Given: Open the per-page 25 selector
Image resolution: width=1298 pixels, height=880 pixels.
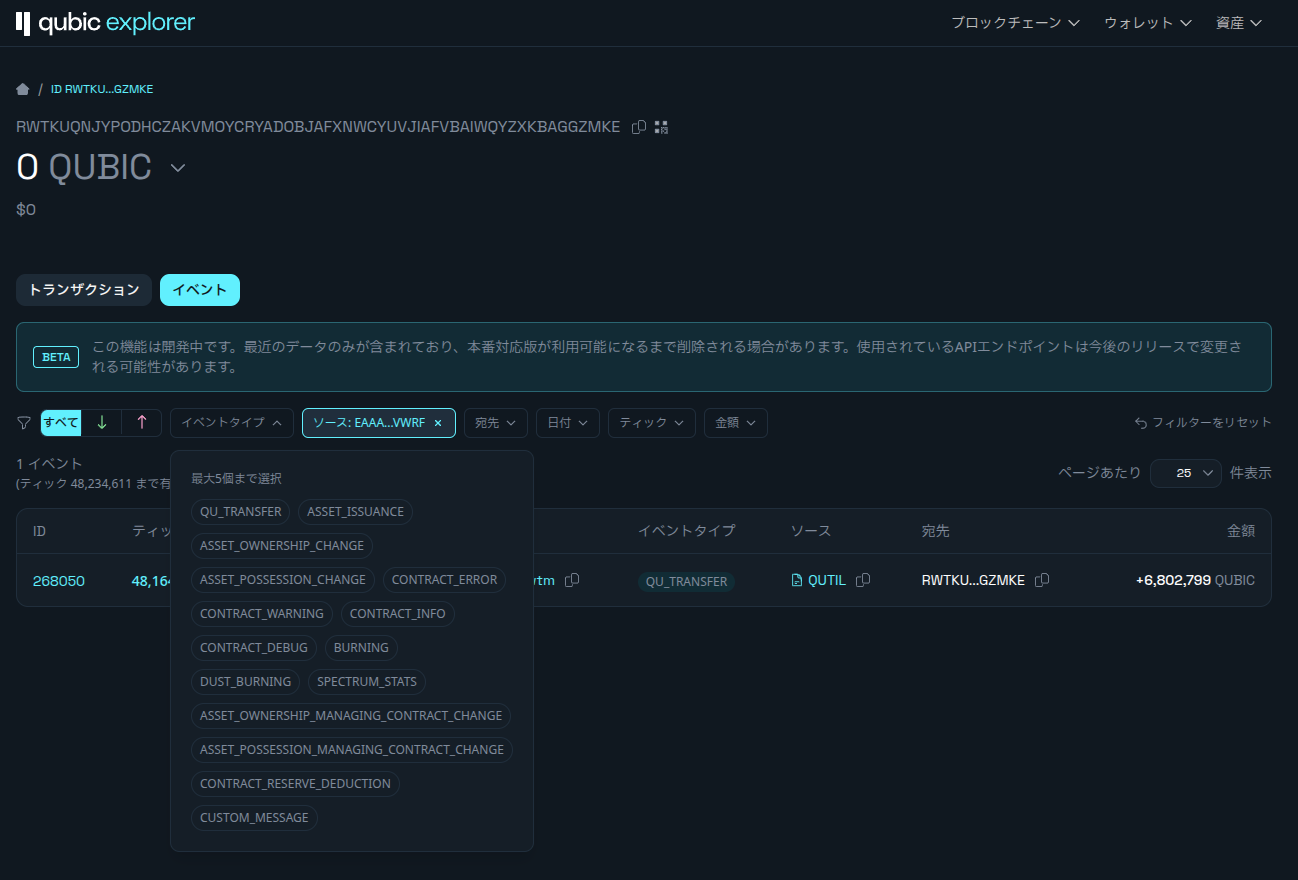Looking at the screenshot, I should tap(1185, 473).
